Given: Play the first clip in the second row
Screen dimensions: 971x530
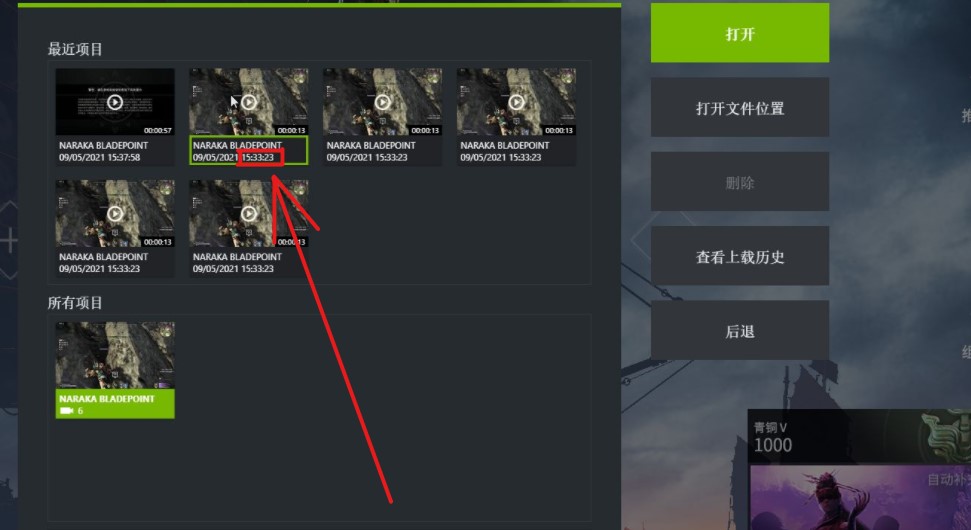Looking at the screenshot, I should point(115,214).
